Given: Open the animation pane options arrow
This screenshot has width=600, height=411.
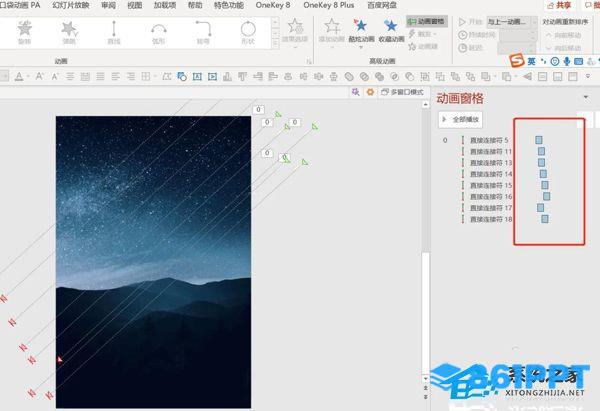Looking at the screenshot, I should pyautogui.click(x=586, y=97).
